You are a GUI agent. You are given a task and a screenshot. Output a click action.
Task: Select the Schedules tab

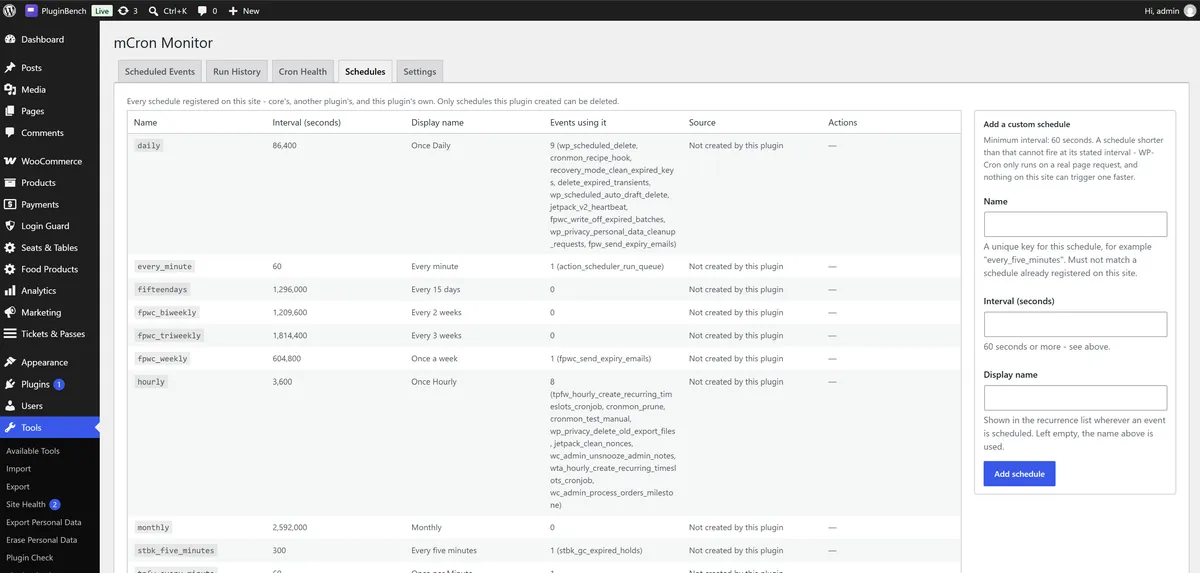[x=365, y=72]
